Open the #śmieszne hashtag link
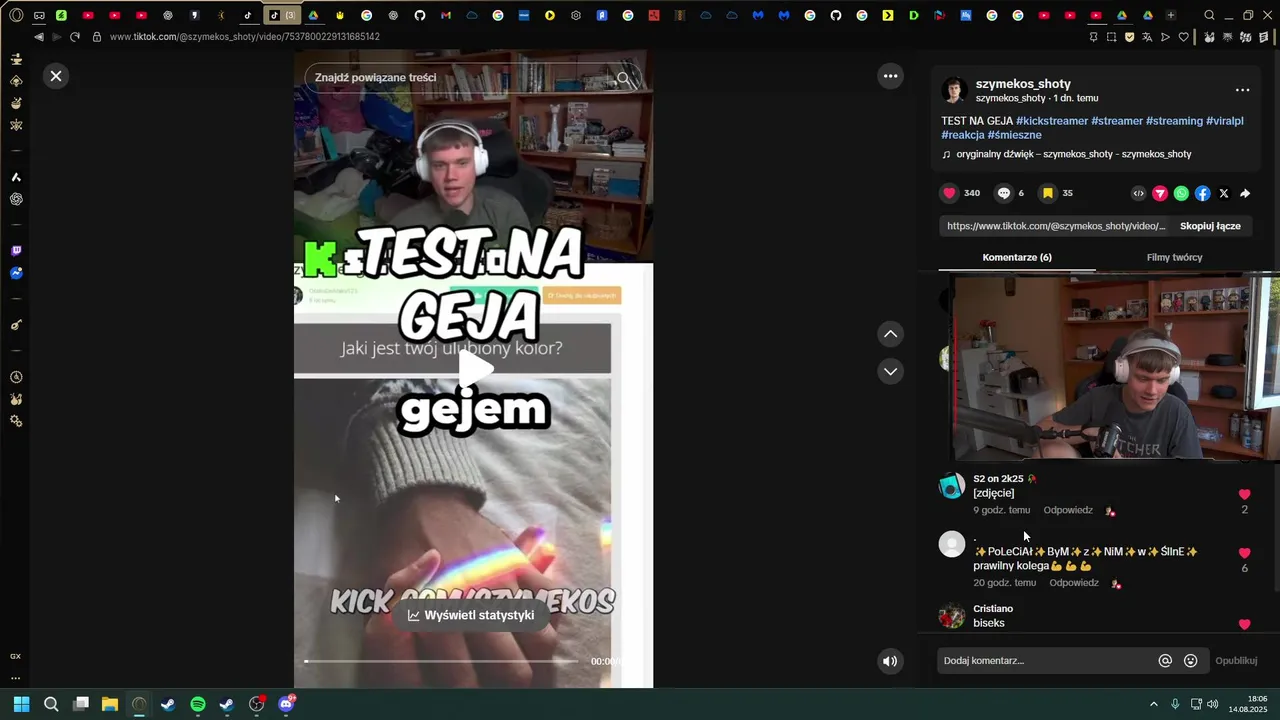Image resolution: width=1280 pixels, height=720 pixels. tap(1015, 135)
